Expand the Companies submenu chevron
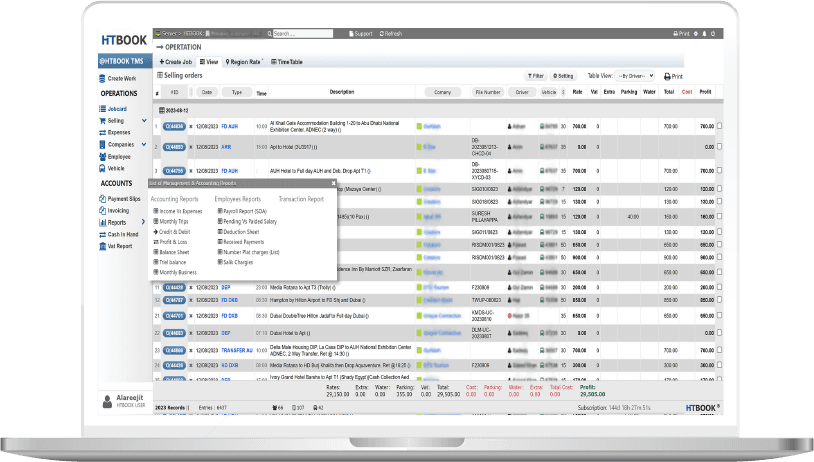Image resolution: width=814 pixels, height=462 pixels. tap(144, 145)
